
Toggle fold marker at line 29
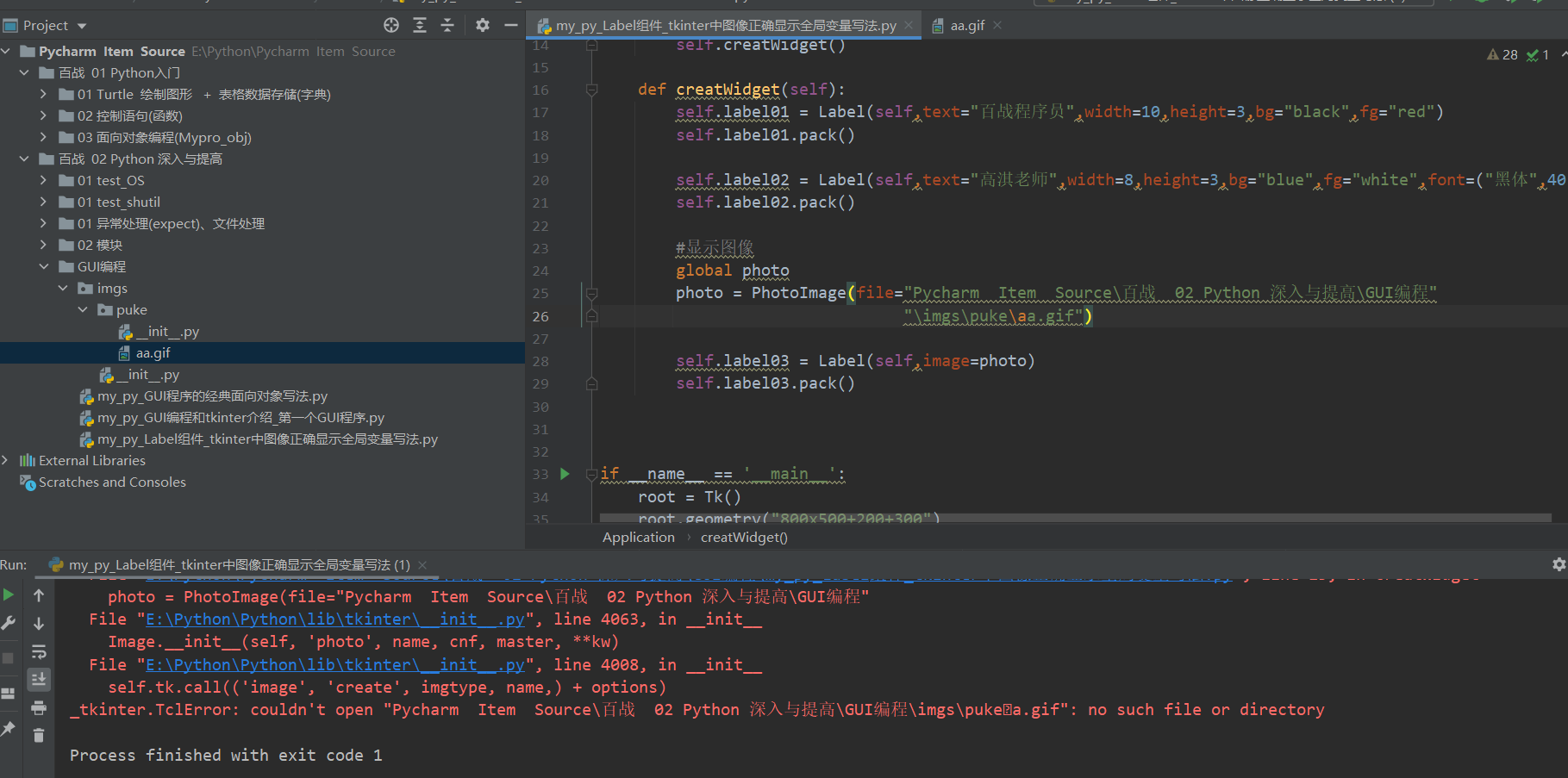pyautogui.click(x=592, y=384)
